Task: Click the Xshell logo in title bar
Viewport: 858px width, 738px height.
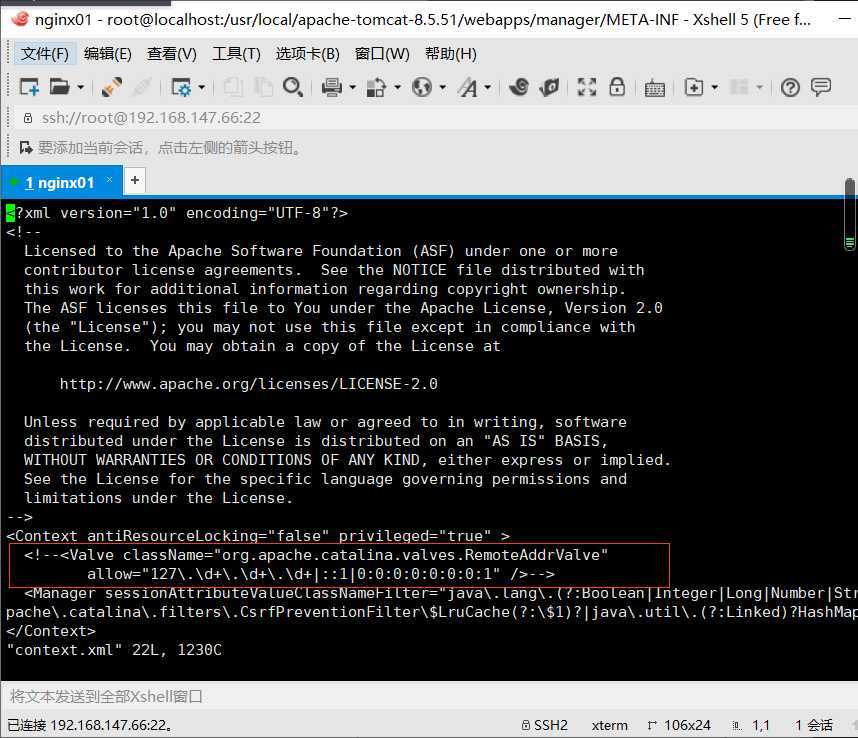Action: coord(20,19)
